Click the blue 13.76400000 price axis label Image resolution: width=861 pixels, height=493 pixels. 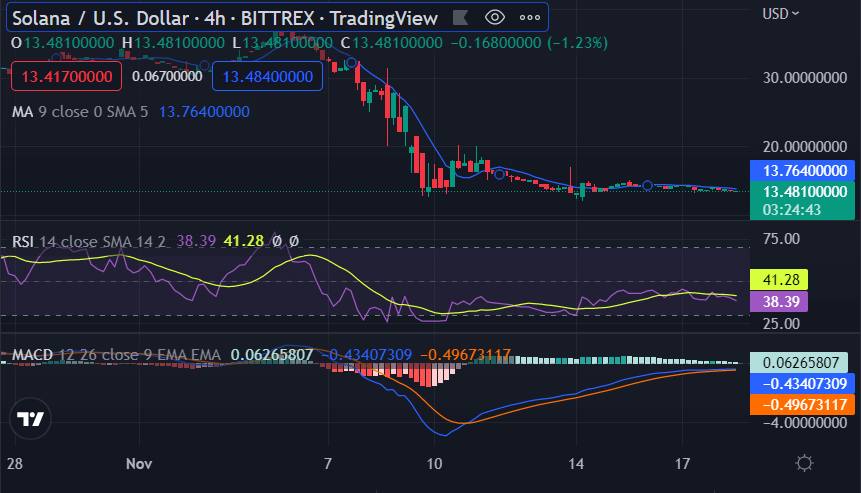pos(802,171)
